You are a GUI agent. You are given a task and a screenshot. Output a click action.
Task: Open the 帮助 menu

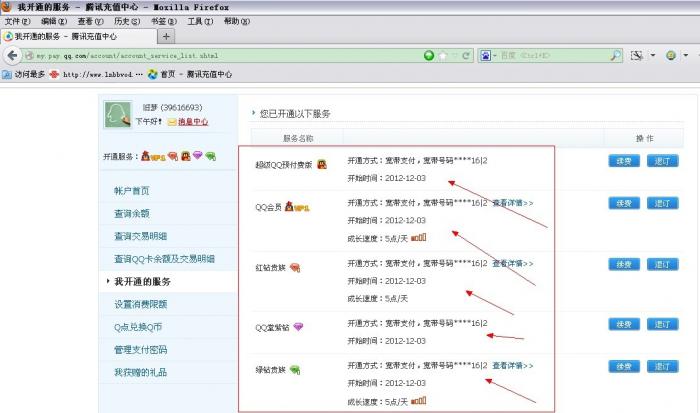[x=237, y=21]
